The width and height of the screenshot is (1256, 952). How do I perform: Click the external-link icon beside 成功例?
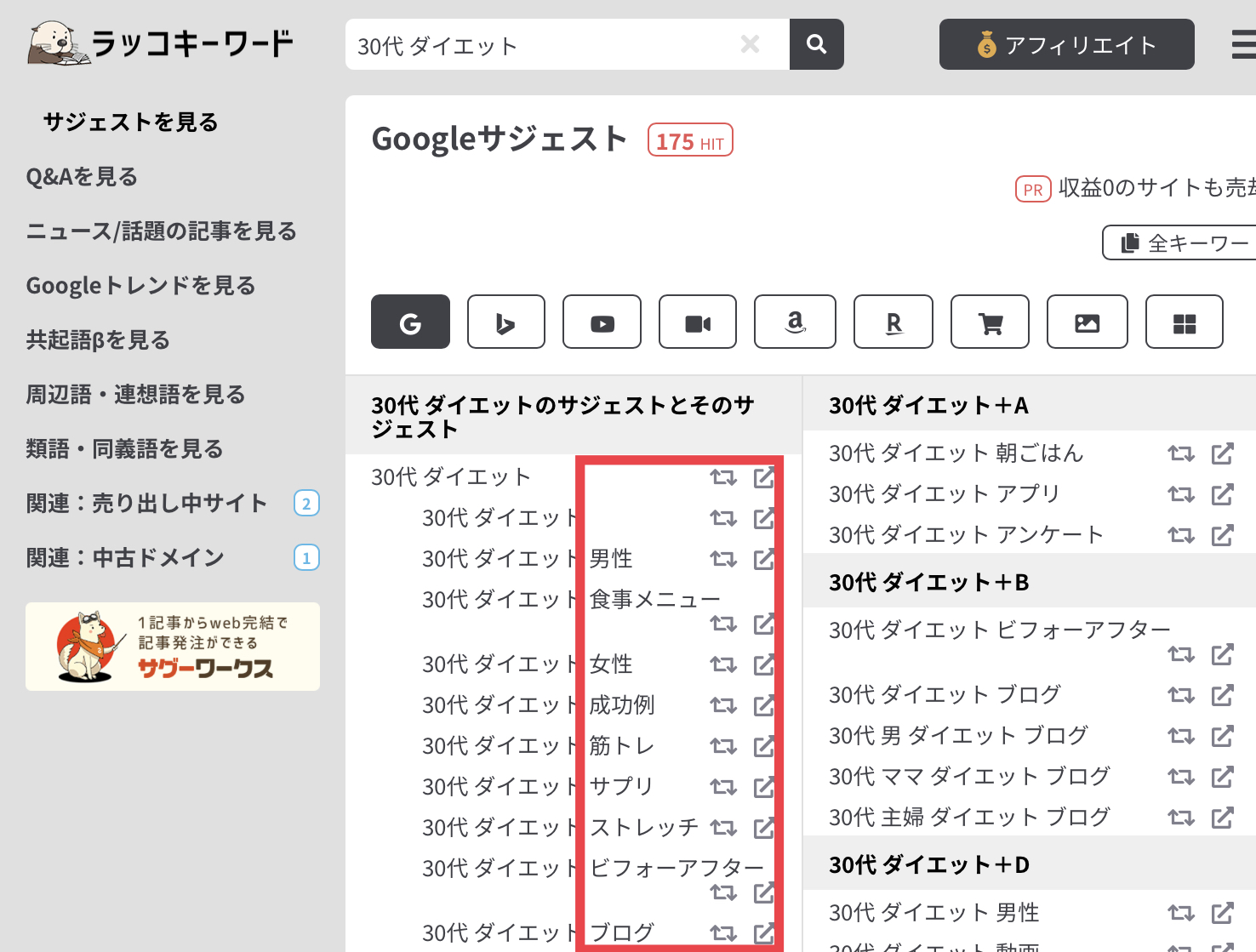(764, 705)
